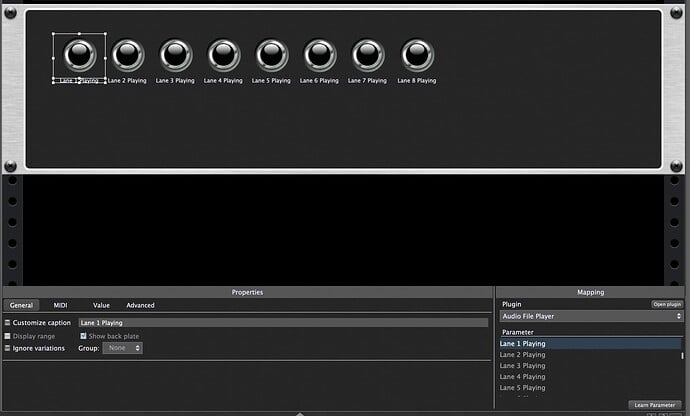Select Lane 3 Playing in the parameter list
This screenshot has height=416, width=690.
tap(523, 366)
